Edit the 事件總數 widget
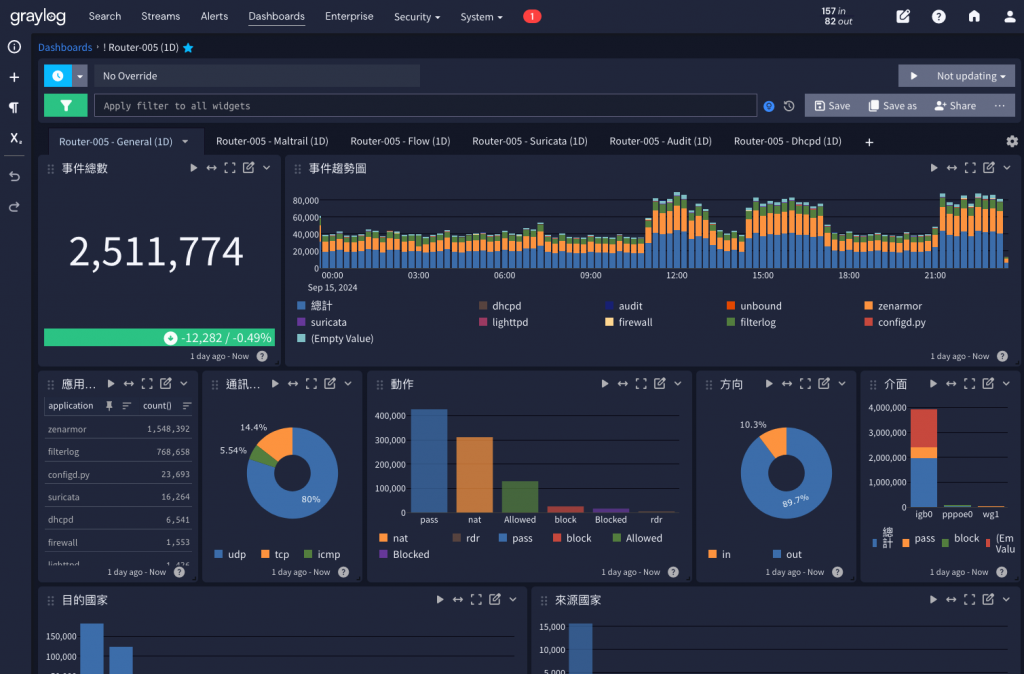Image resolution: width=1024 pixels, height=674 pixels. (x=249, y=168)
